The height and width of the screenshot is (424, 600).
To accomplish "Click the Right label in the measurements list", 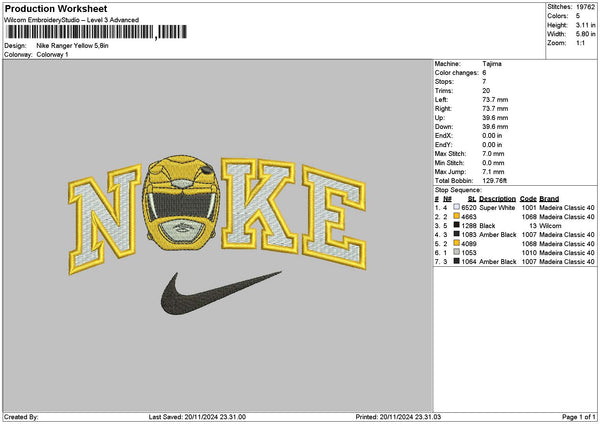I will [443, 109].
